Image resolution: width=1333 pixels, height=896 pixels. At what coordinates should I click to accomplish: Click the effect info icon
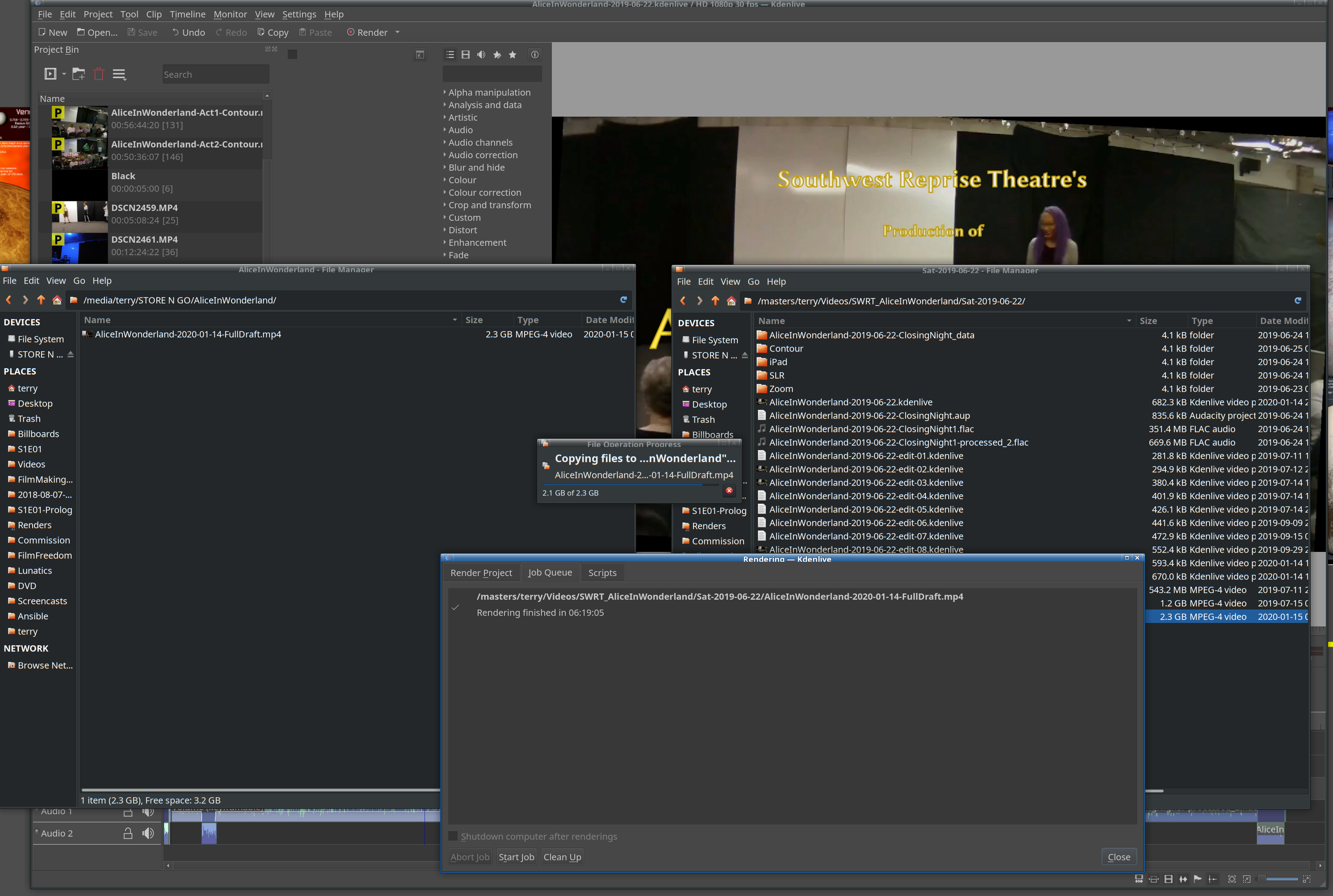535,54
